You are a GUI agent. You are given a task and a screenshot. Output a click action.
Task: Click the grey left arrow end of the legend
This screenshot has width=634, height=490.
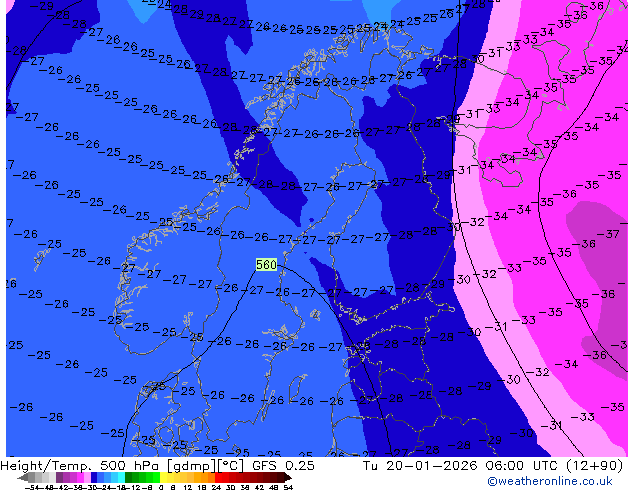pyautogui.click(x=23, y=477)
